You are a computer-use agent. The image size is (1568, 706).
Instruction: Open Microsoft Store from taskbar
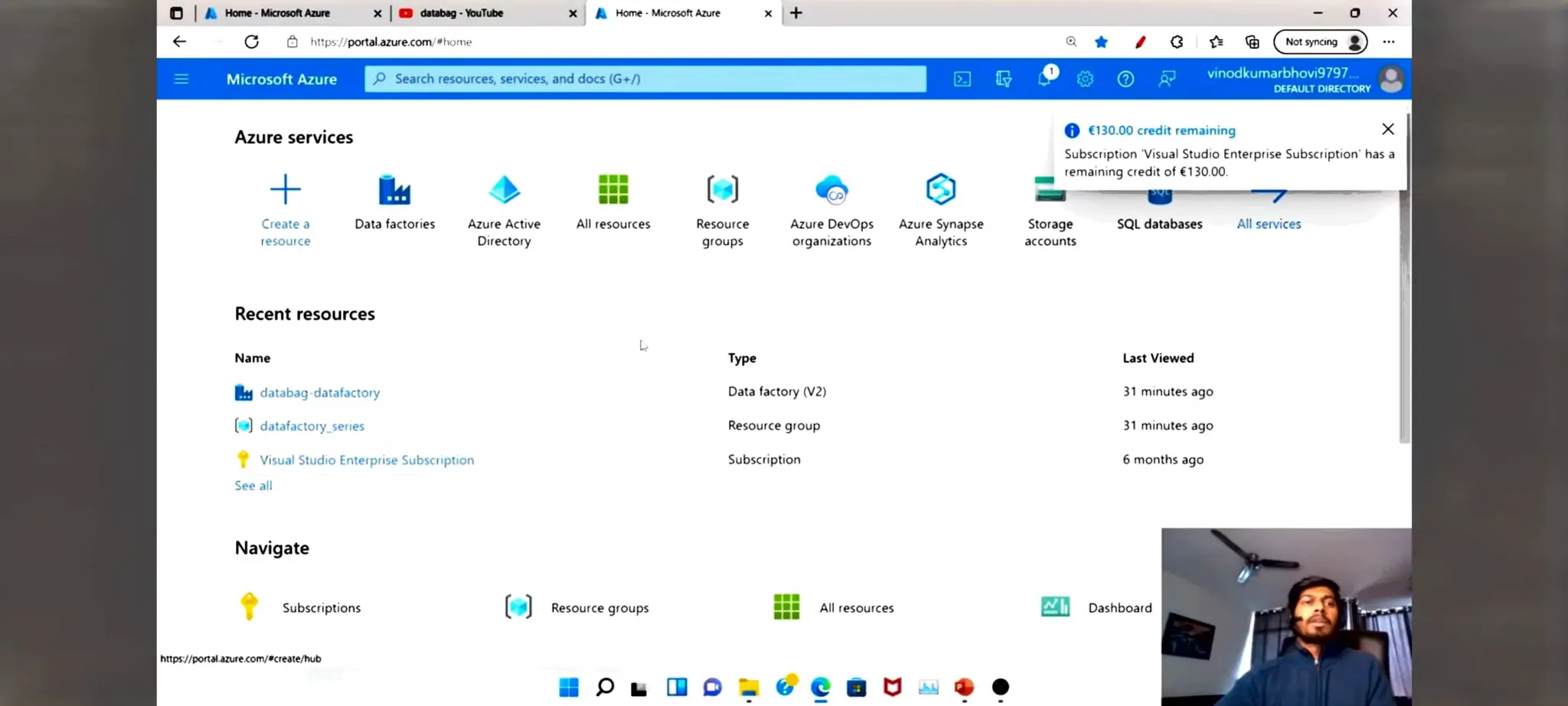[x=856, y=688]
